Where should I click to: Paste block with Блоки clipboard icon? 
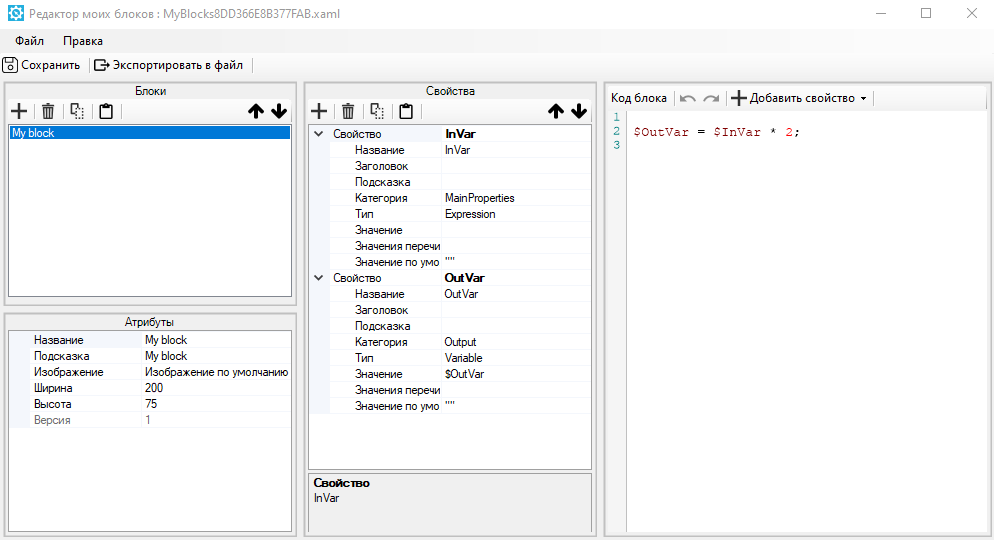coord(105,111)
